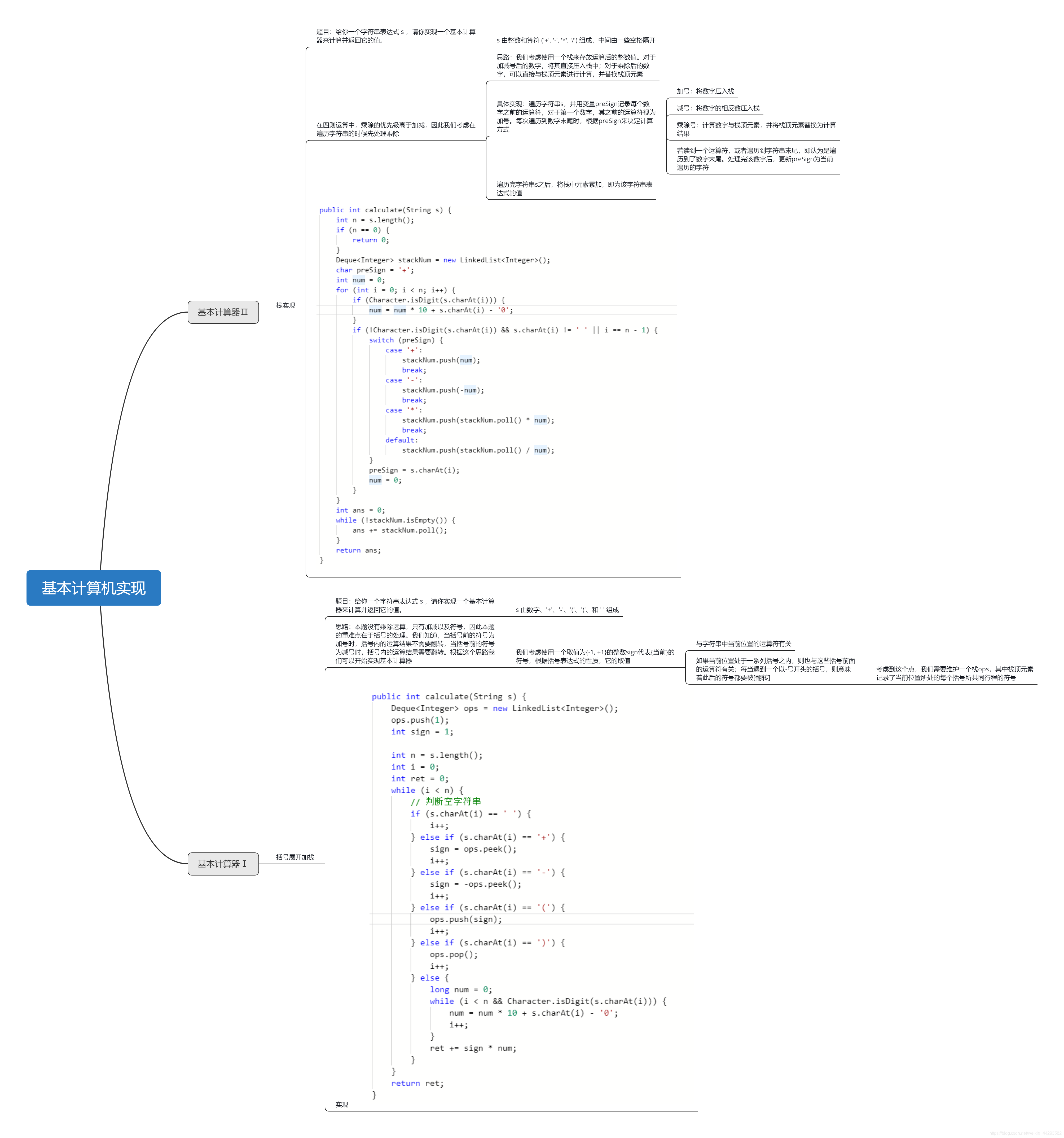Select the 乘除号 node
The image size is (1064, 1138).
(x=756, y=129)
